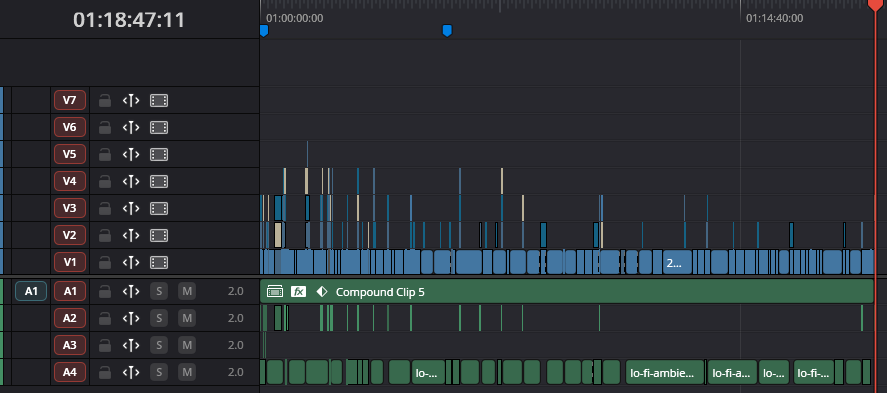Click the red A1 destination control
Viewport: 887px width, 393px height.
(x=70, y=292)
